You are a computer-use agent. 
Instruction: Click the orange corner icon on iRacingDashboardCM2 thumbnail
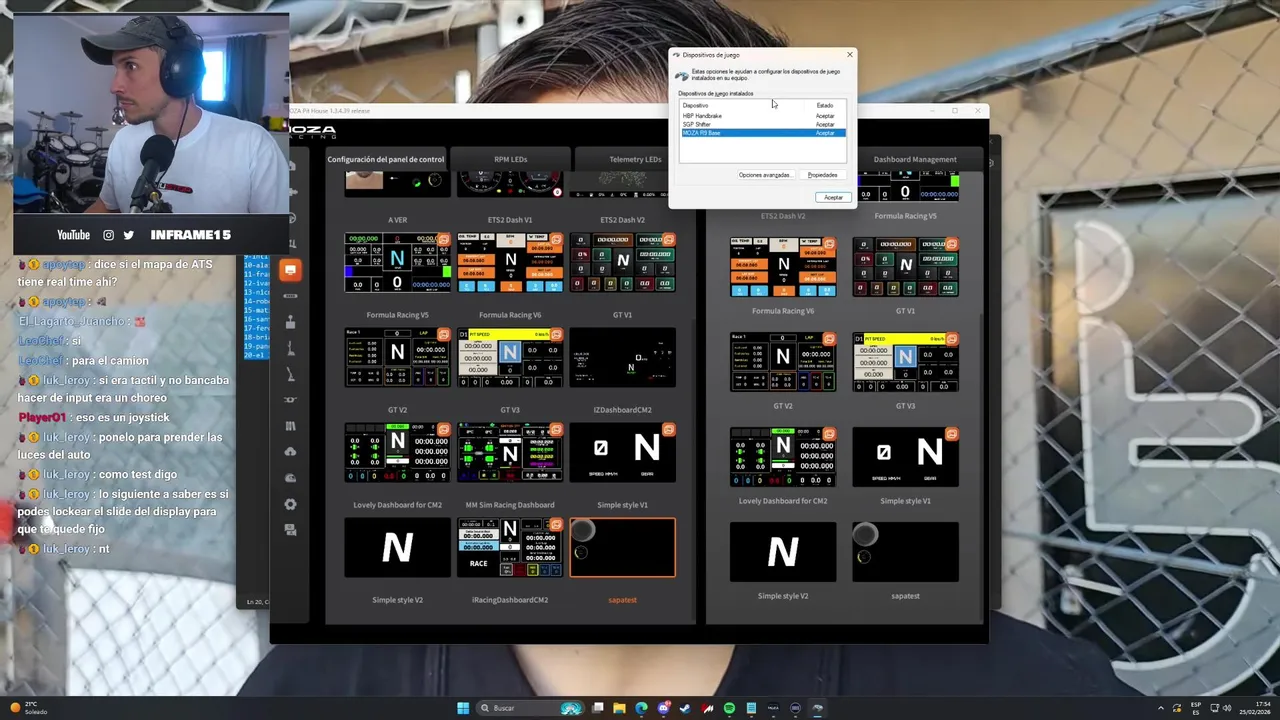[x=556, y=525]
